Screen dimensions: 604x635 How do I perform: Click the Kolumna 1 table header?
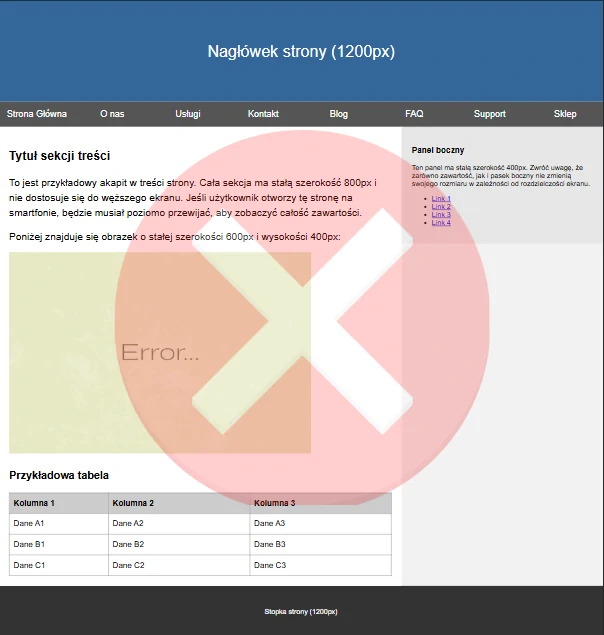click(34, 503)
